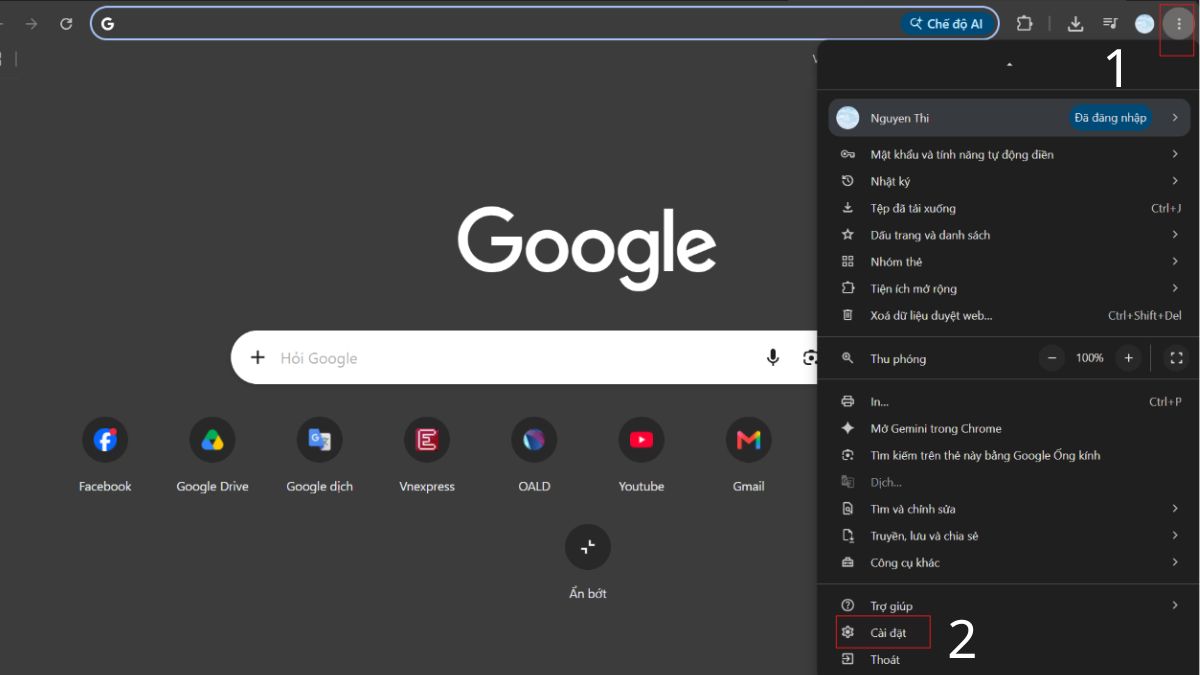Open the three-dot Chrome menu button

1179,23
